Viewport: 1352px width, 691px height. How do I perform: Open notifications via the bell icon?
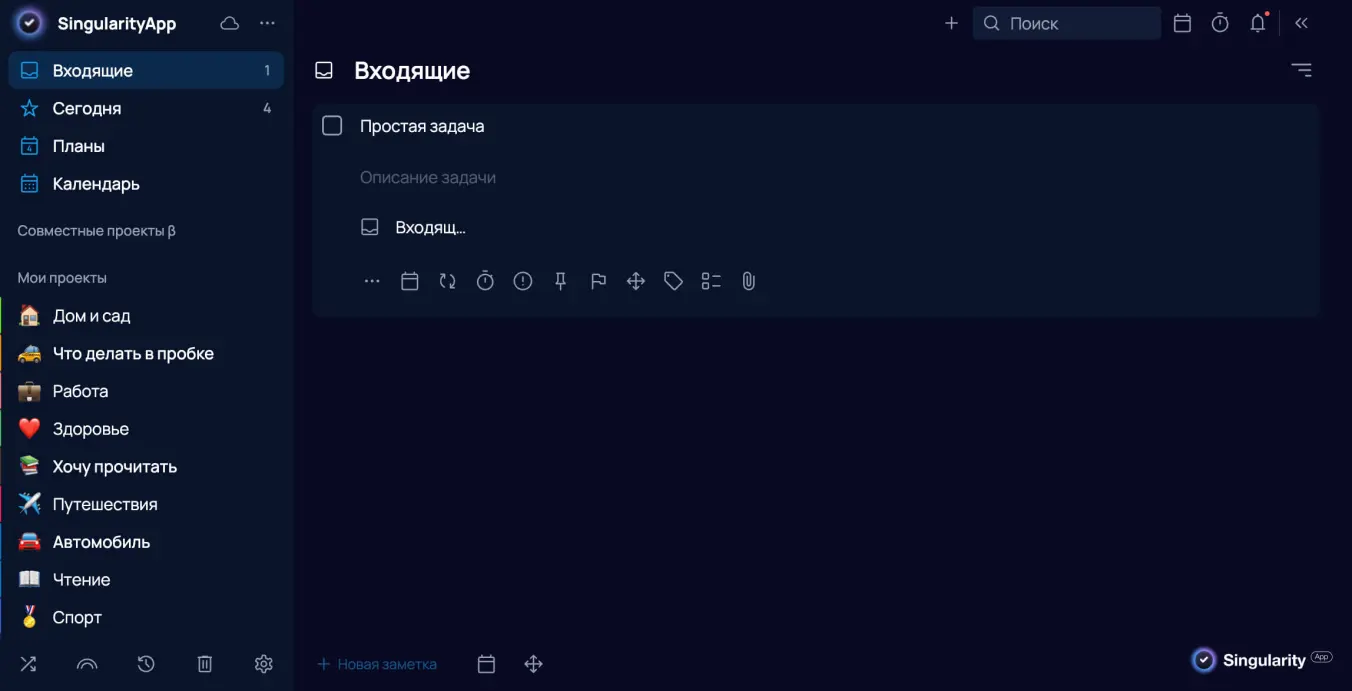coord(1258,22)
